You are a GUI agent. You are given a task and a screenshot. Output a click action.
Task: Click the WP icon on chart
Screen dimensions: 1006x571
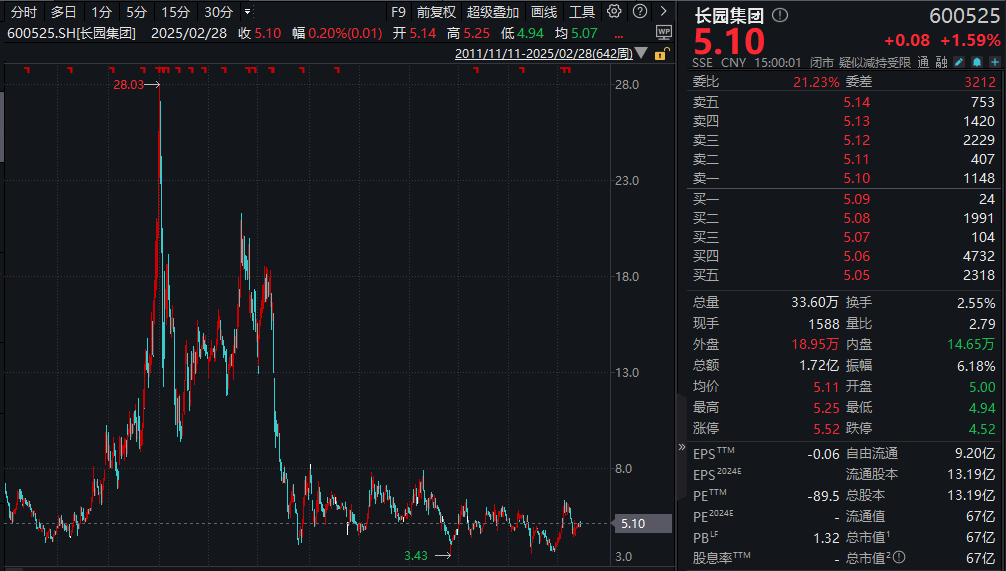point(663,32)
